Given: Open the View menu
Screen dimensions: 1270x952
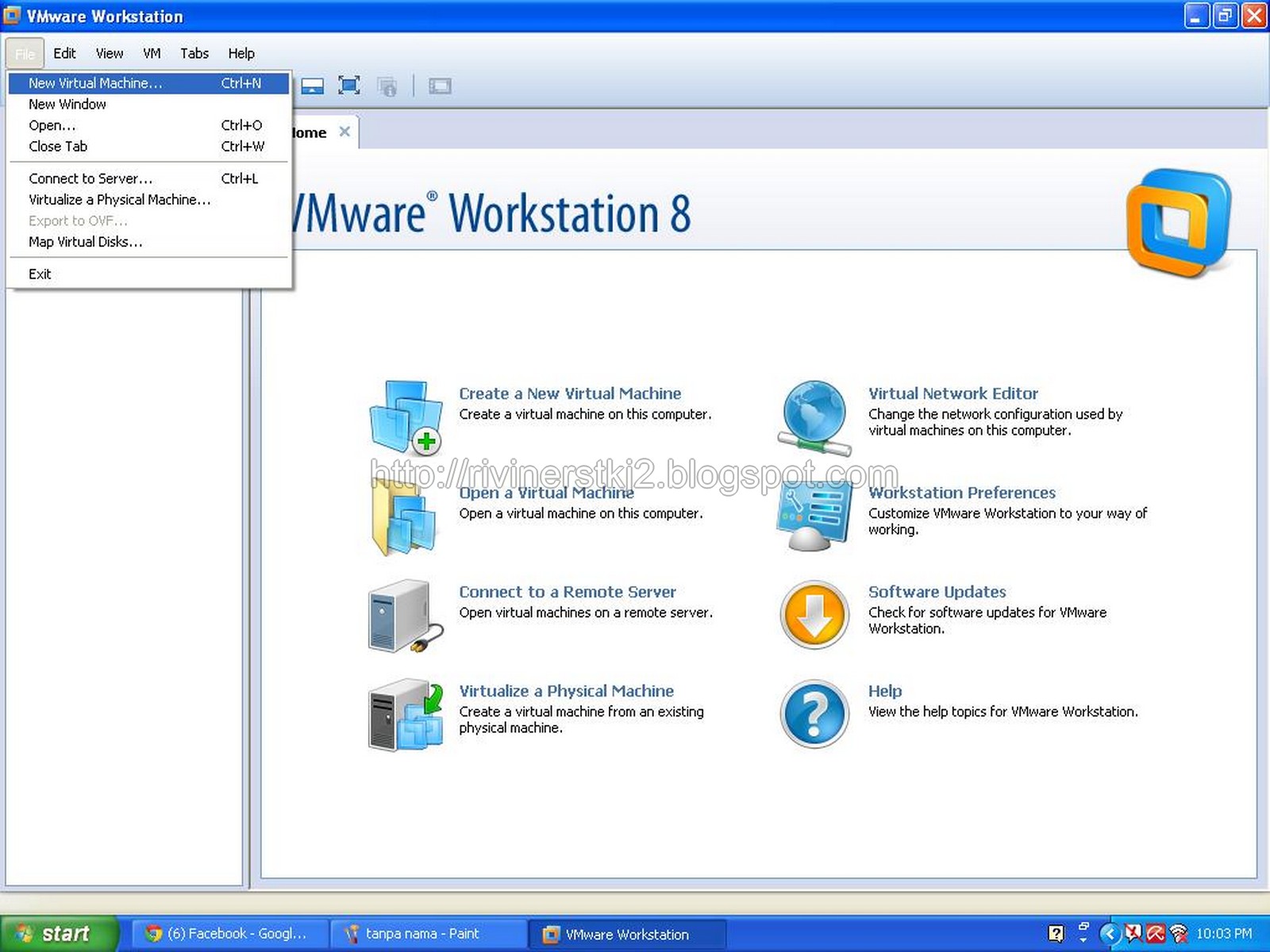Looking at the screenshot, I should tap(110, 53).
